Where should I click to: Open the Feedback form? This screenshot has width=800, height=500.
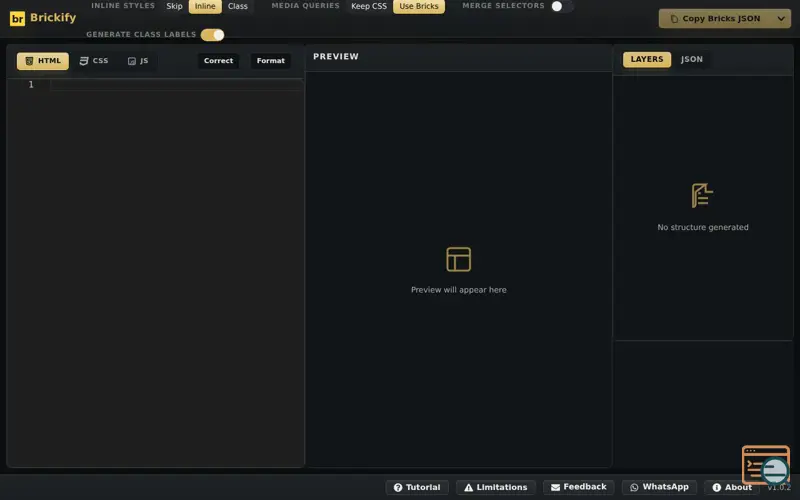579,487
